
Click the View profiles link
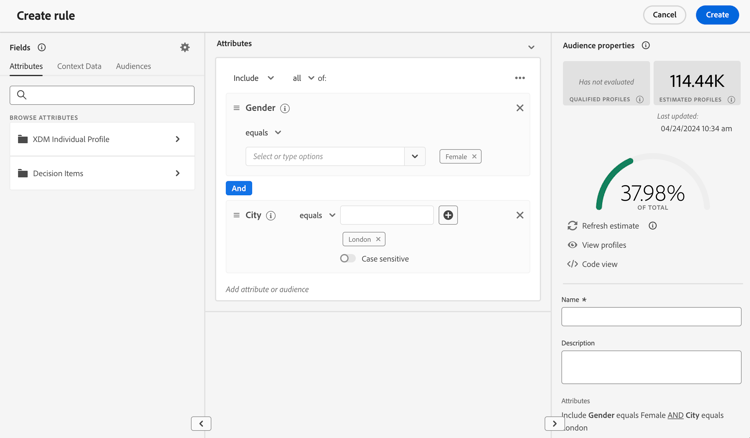[604, 245]
